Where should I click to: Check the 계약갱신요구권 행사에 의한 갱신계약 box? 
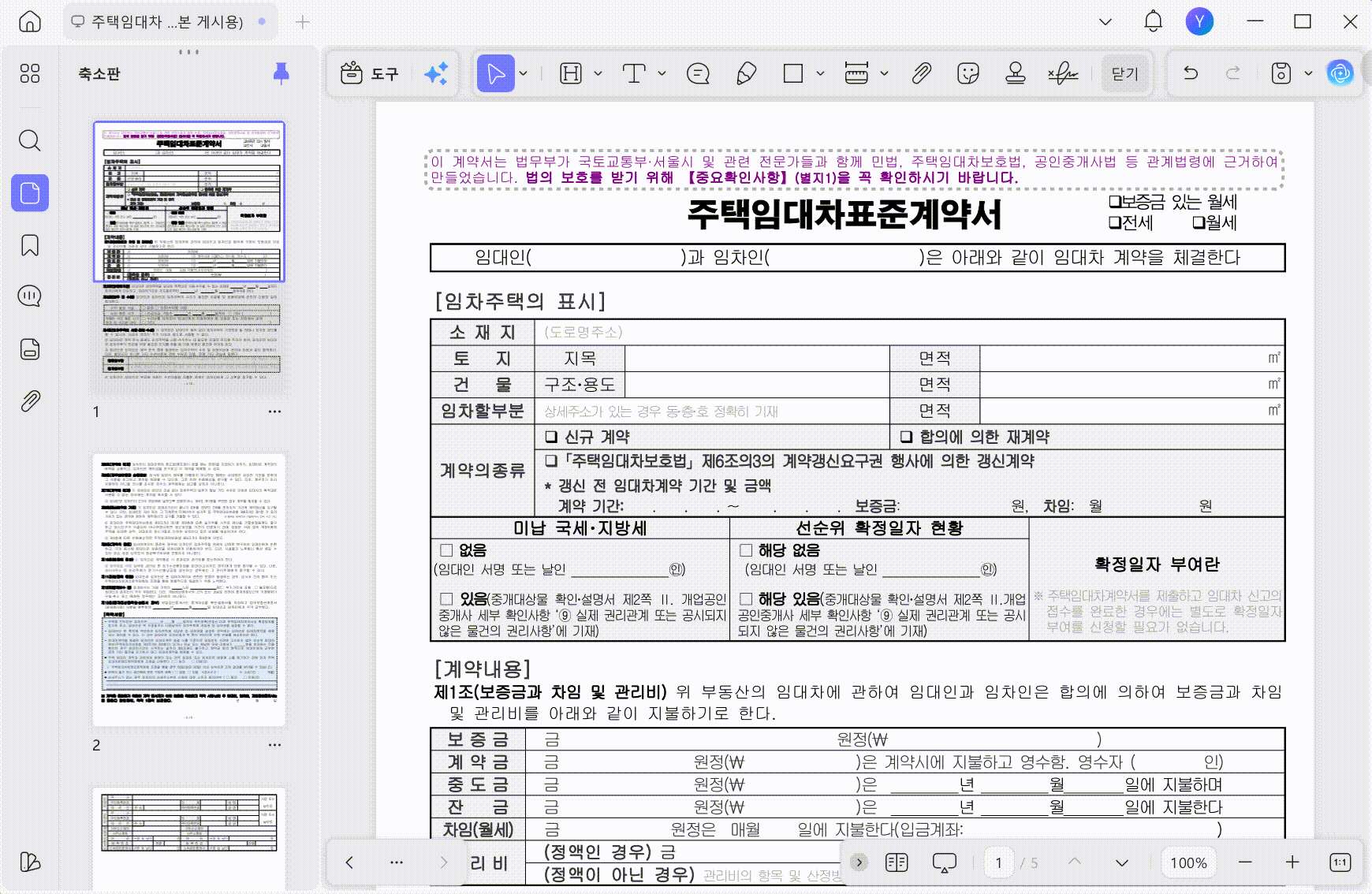click(551, 460)
